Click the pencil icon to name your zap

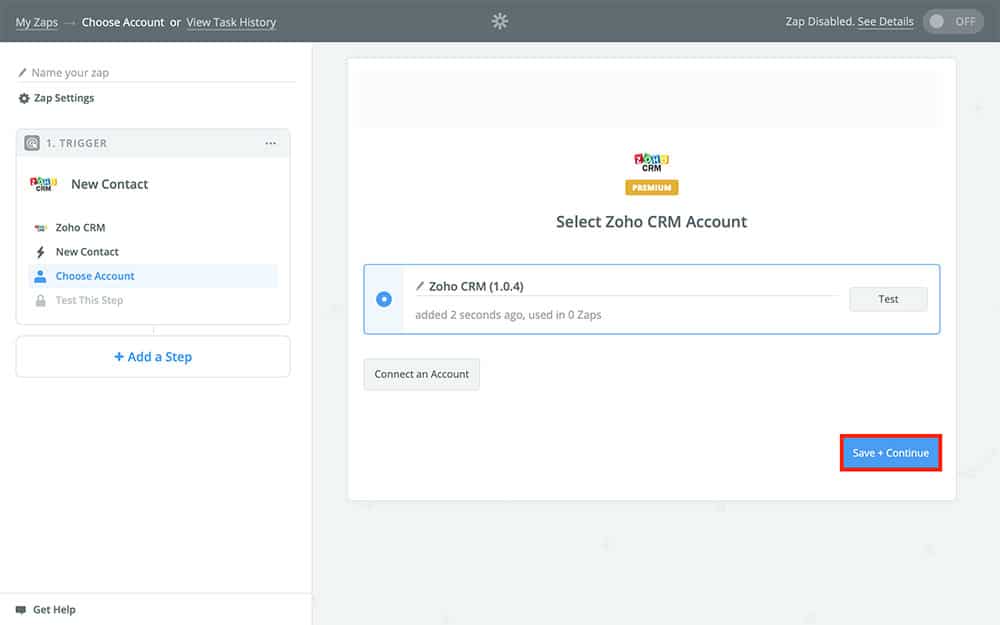pos(24,72)
